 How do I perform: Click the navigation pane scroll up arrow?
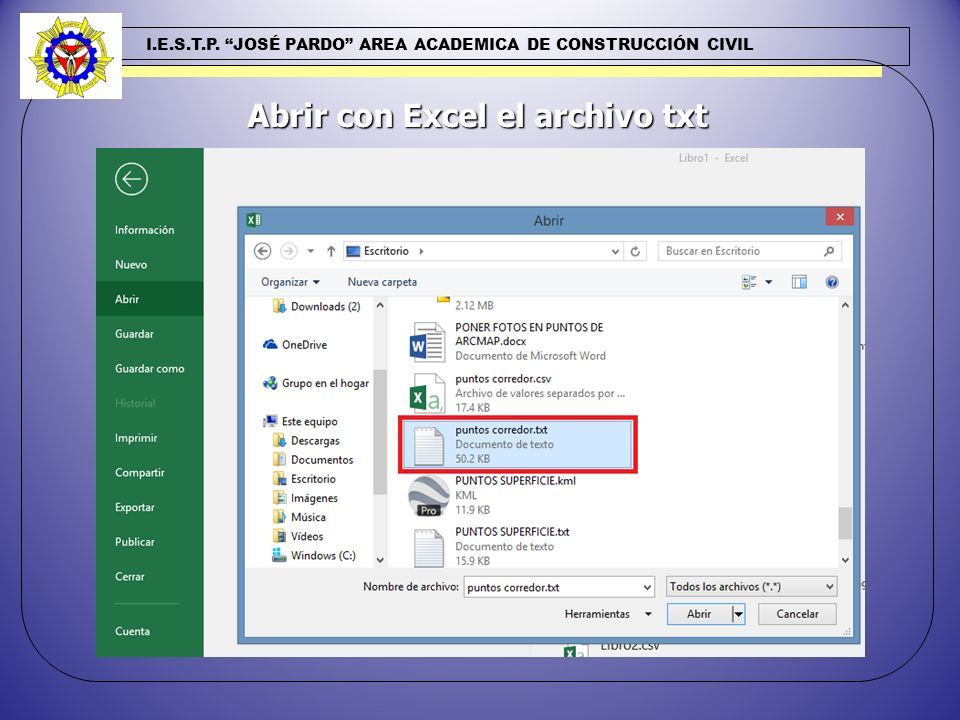[x=380, y=305]
